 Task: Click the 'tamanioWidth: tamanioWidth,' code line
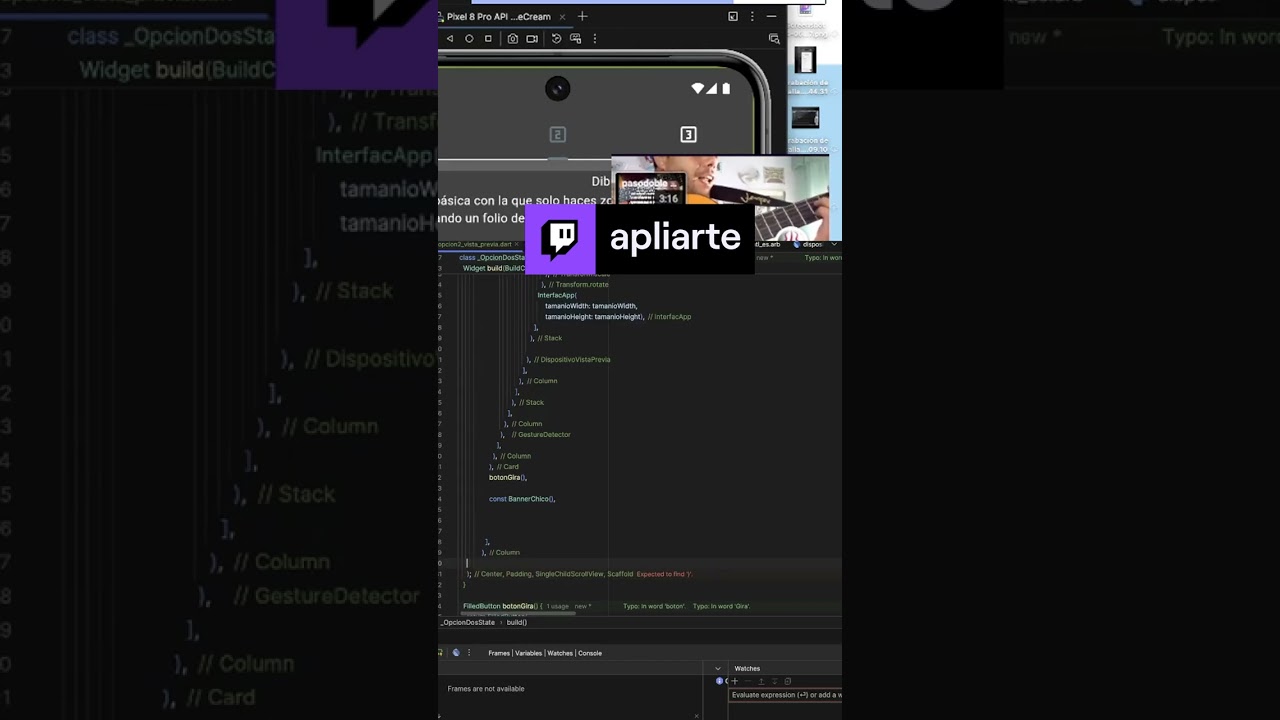tap(591, 306)
